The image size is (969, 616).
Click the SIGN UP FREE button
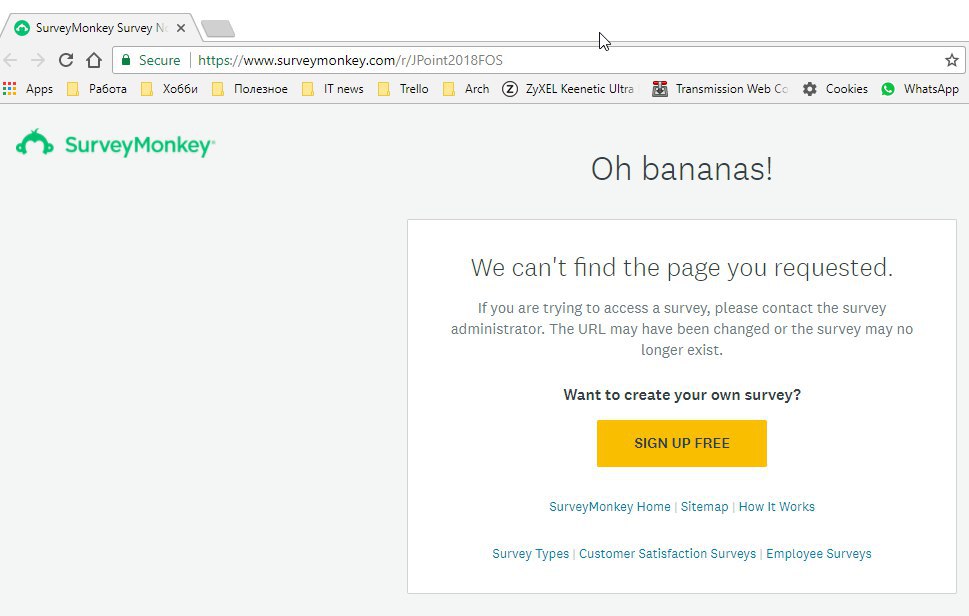[682, 443]
